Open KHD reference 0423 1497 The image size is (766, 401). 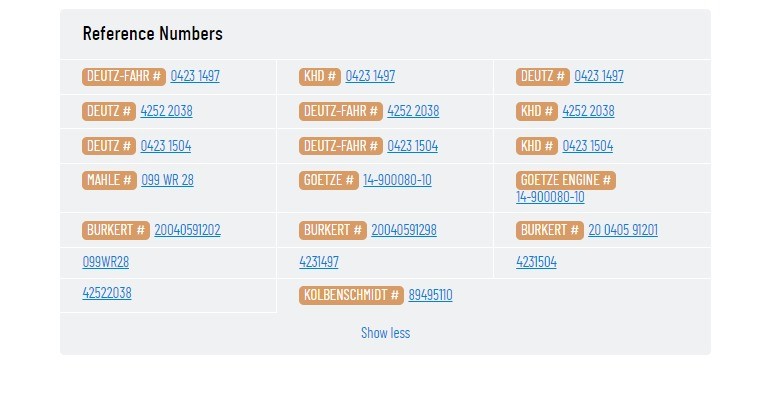click(370, 76)
